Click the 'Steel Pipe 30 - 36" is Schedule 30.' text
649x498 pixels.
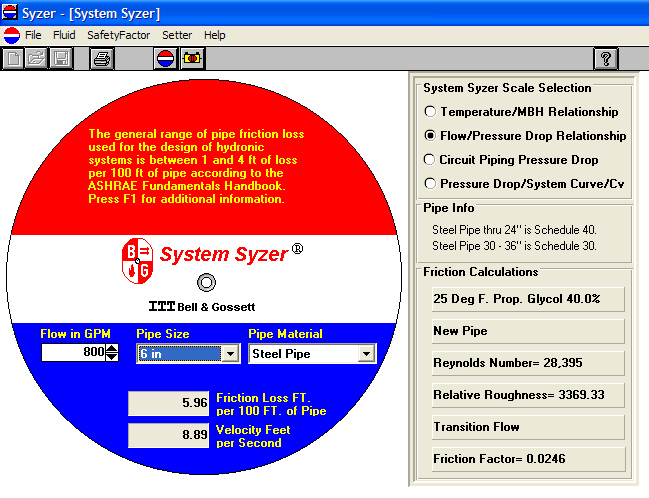coord(514,246)
